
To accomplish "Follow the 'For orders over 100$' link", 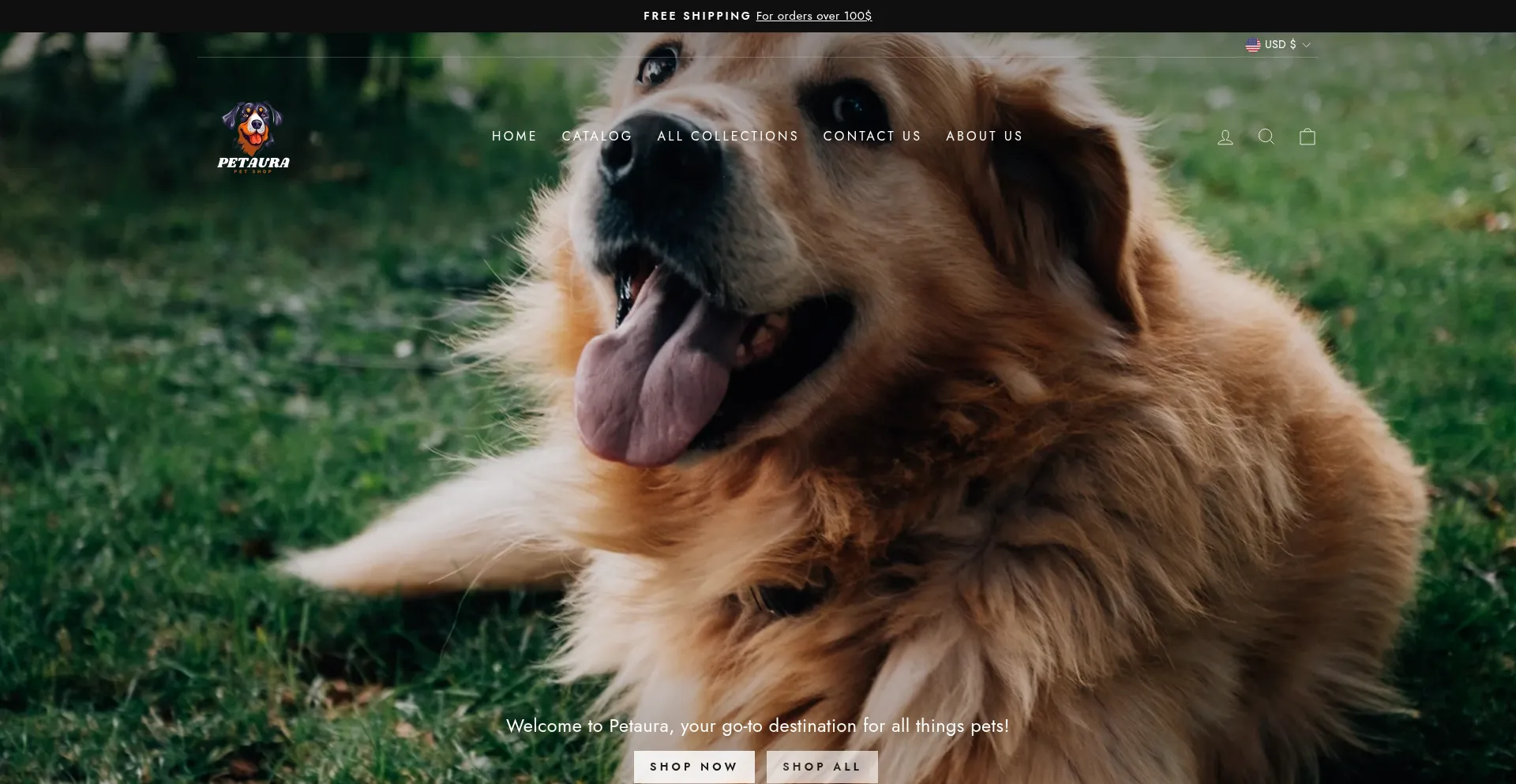I will pos(813,16).
